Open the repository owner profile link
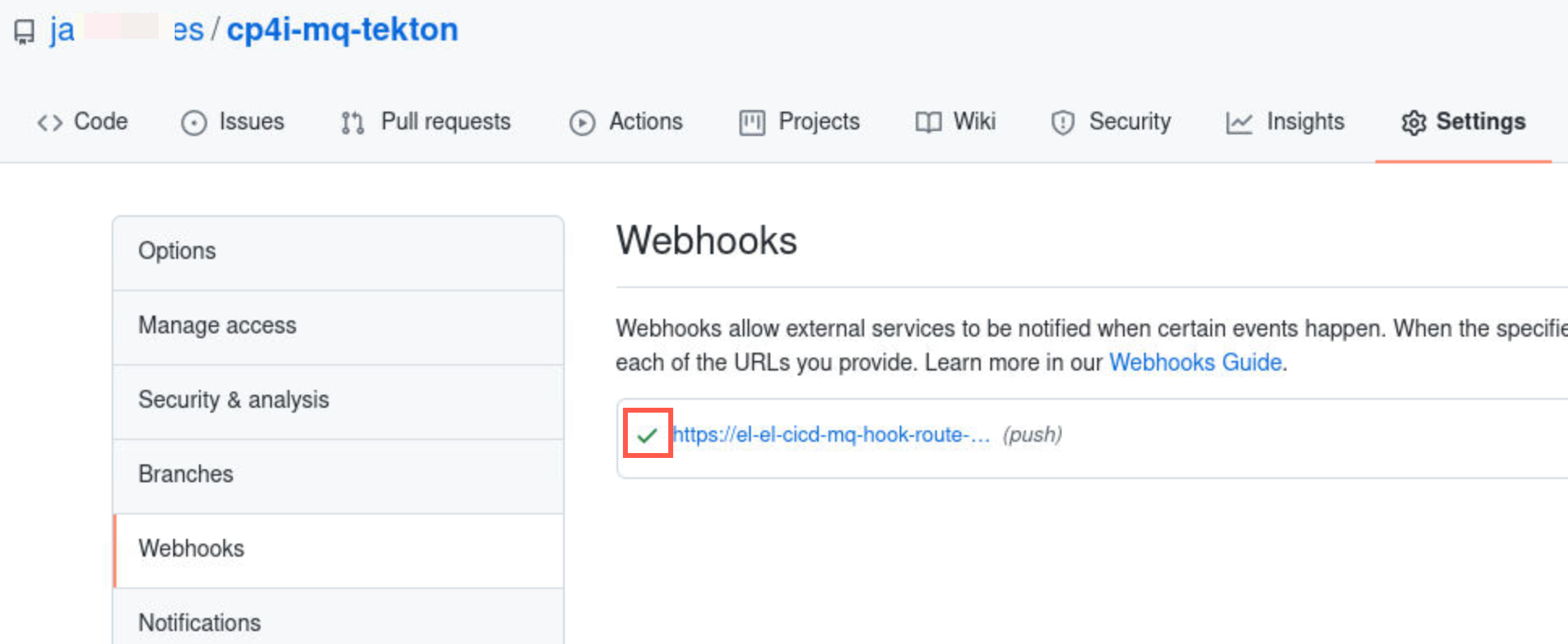 (x=127, y=30)
